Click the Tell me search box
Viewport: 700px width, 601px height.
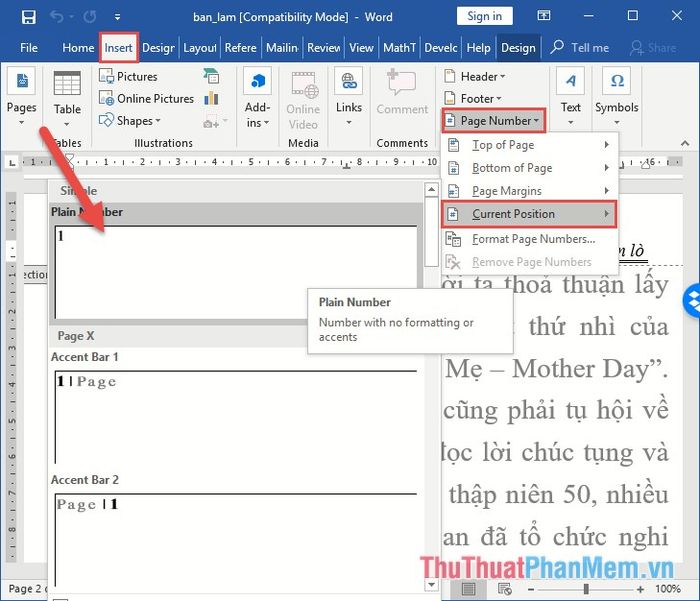click(580, 48)
